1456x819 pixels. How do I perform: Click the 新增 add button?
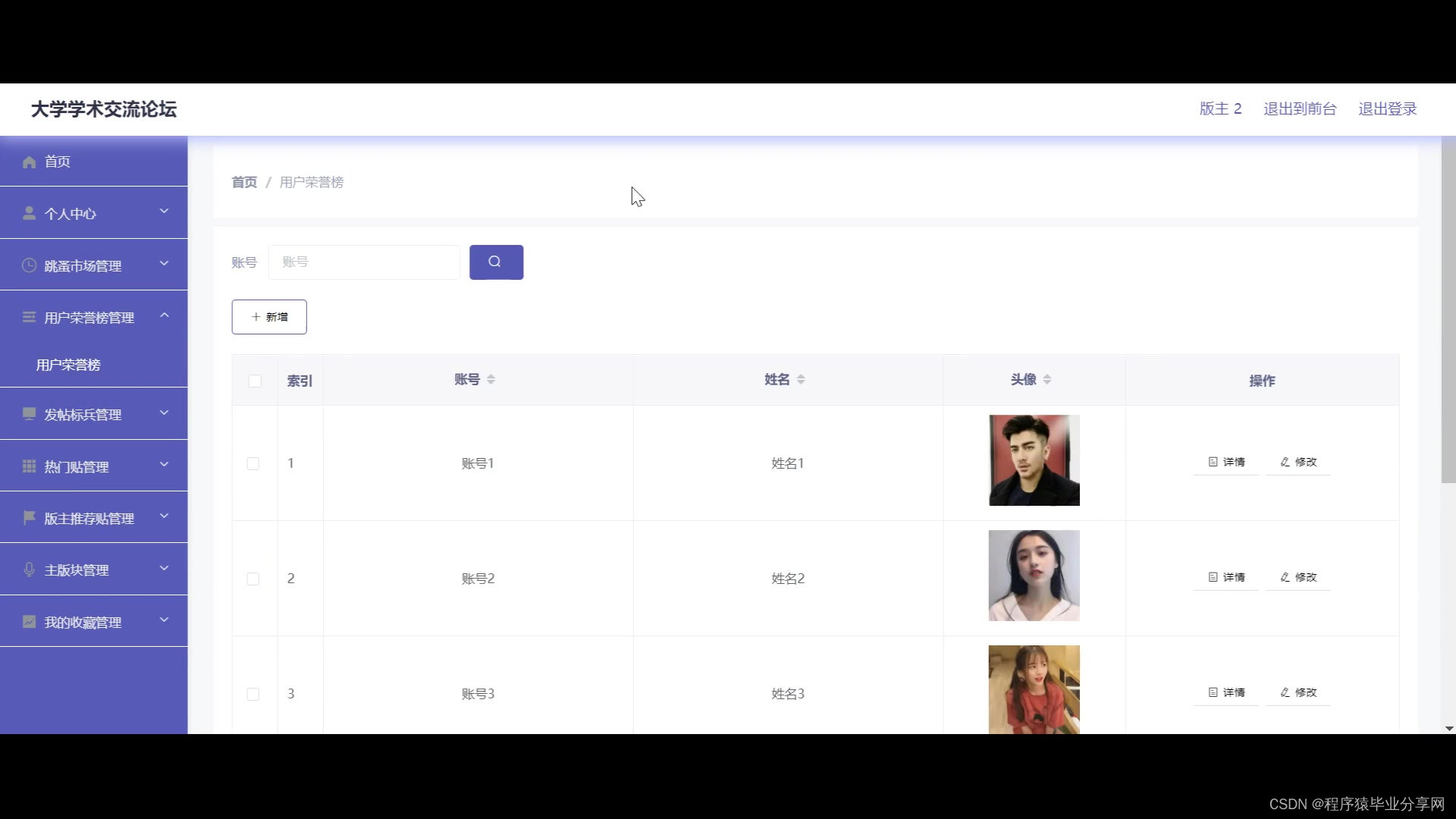coord(269,317)
